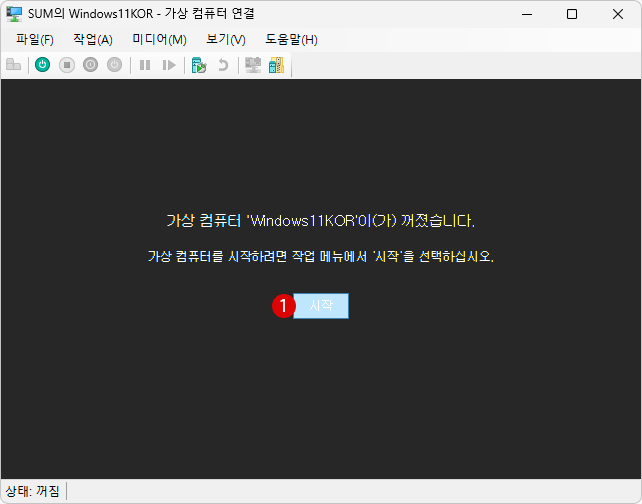Click the Save state toolbar icon
Screen dimensions: 642x504
pos(115,65)
